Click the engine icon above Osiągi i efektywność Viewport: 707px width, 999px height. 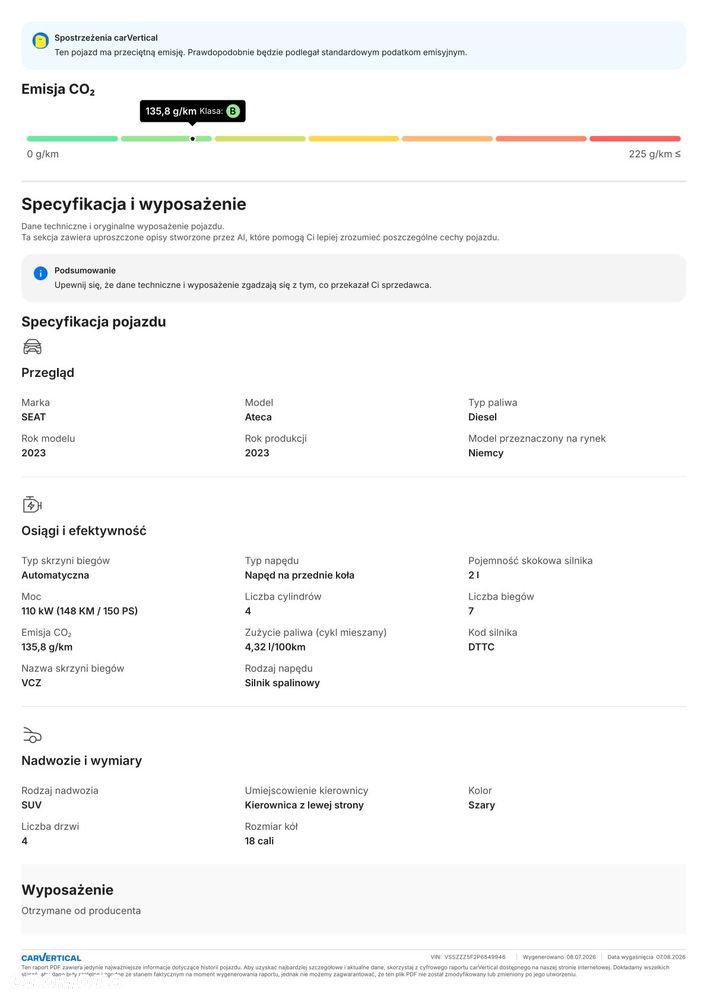(32, 505)
